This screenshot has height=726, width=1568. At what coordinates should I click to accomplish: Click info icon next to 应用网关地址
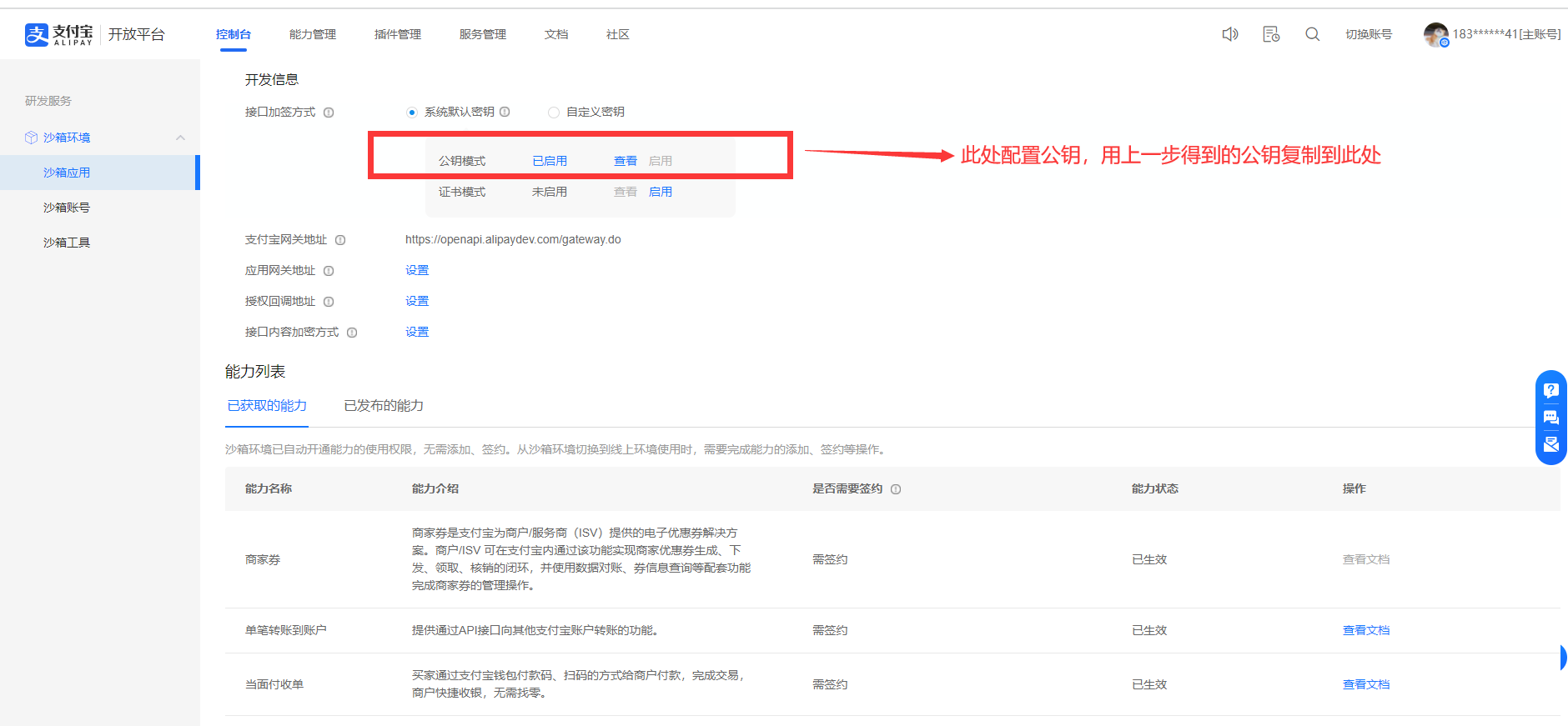[x=329, y=271]
